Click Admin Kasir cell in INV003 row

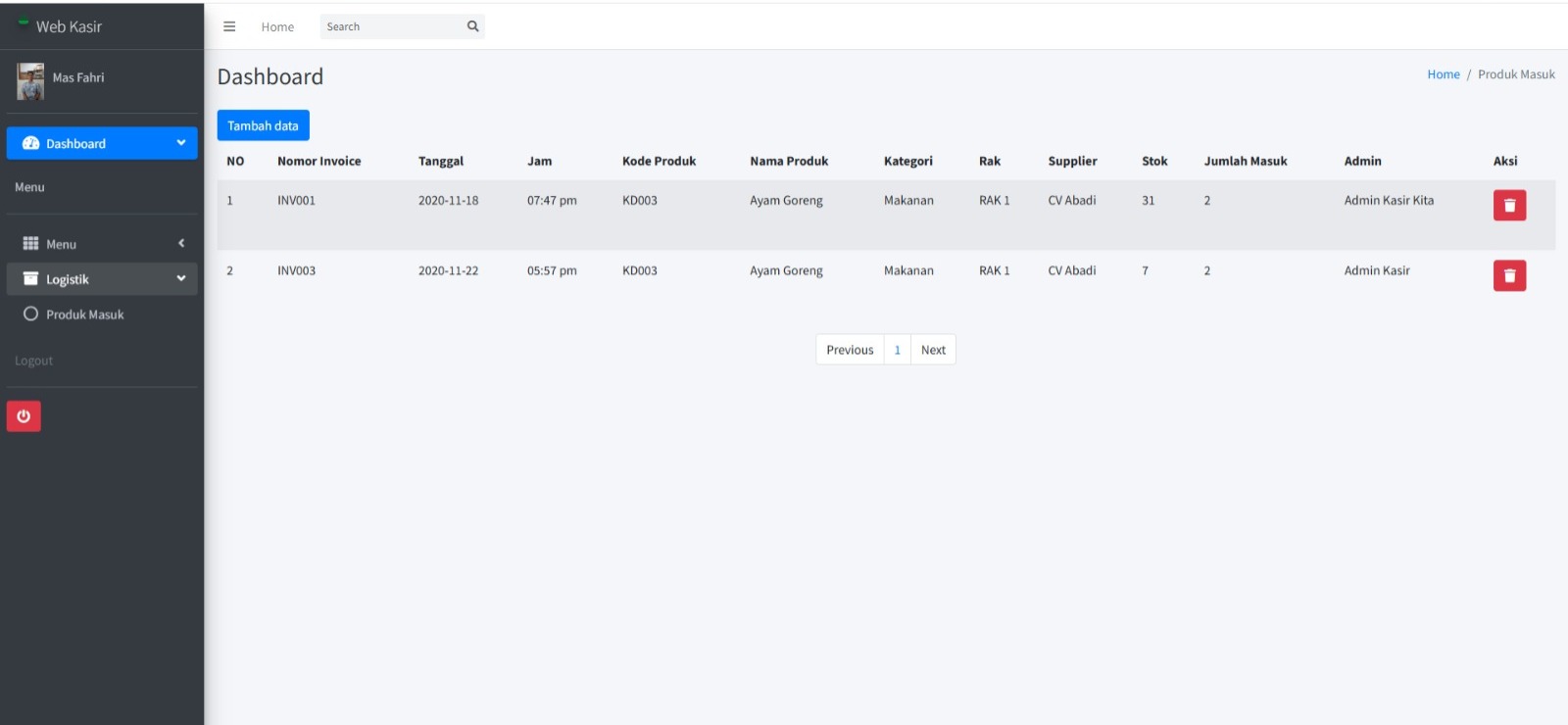(1377, 270)
